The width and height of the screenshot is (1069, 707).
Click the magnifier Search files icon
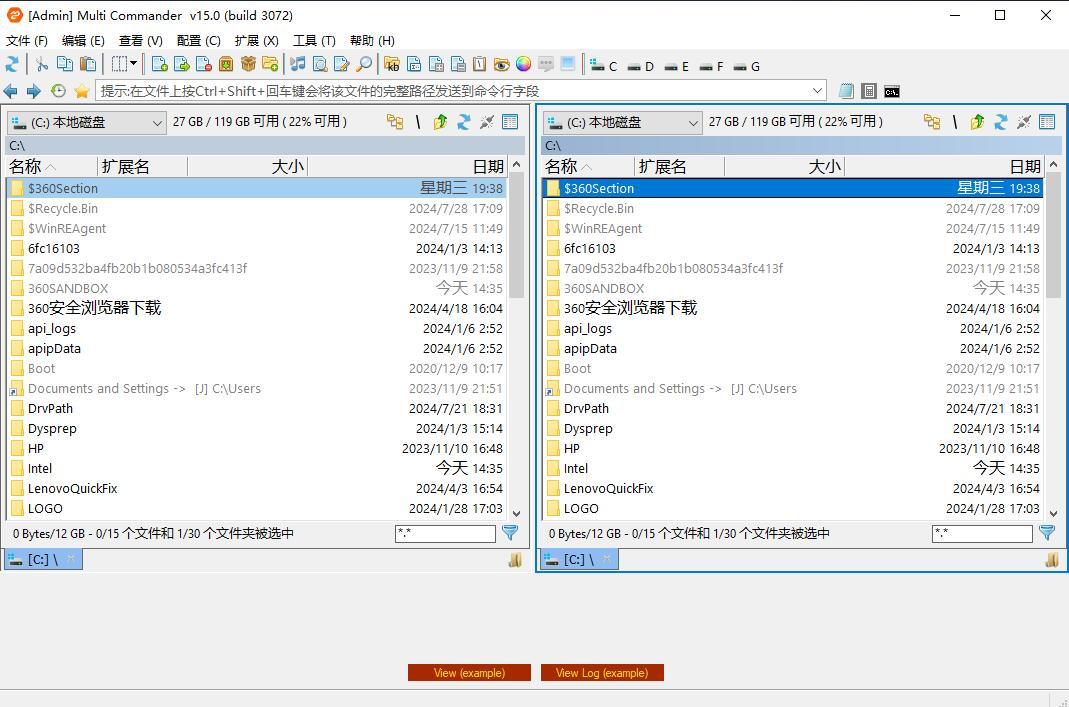364,64
